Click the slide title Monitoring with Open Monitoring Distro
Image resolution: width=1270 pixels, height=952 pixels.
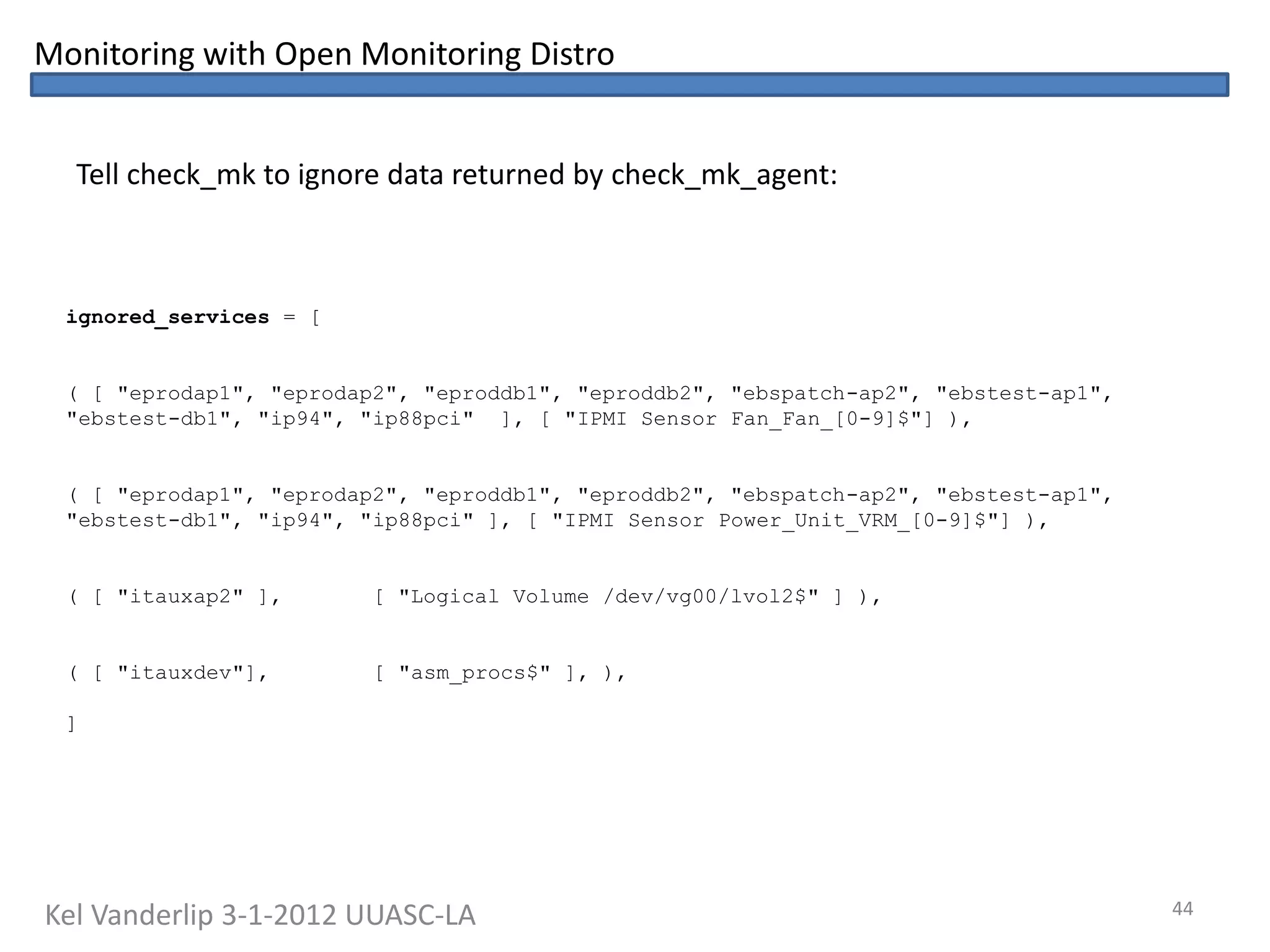(324, 54)
